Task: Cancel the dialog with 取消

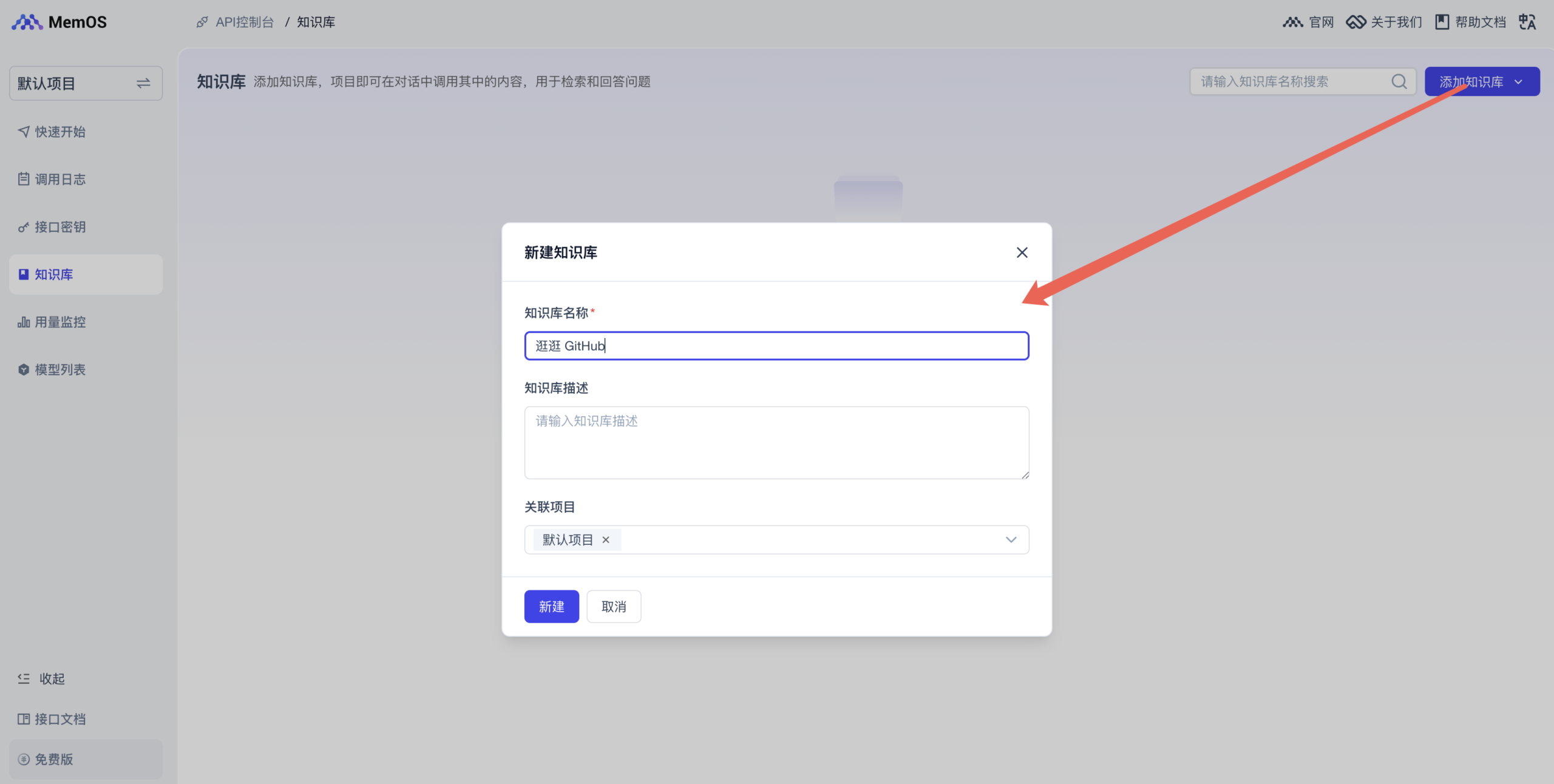Action: [x=613, y=606]
